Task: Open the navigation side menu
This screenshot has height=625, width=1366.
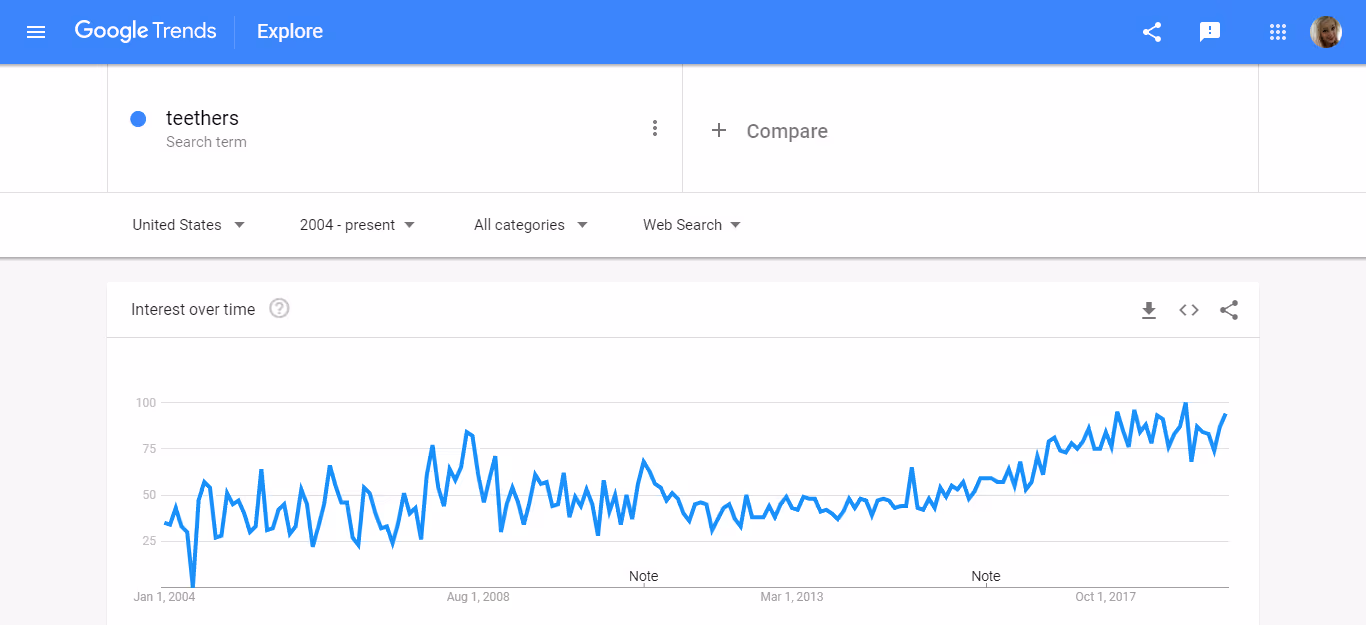Action: pyautogui.click(x=36, y=31)
